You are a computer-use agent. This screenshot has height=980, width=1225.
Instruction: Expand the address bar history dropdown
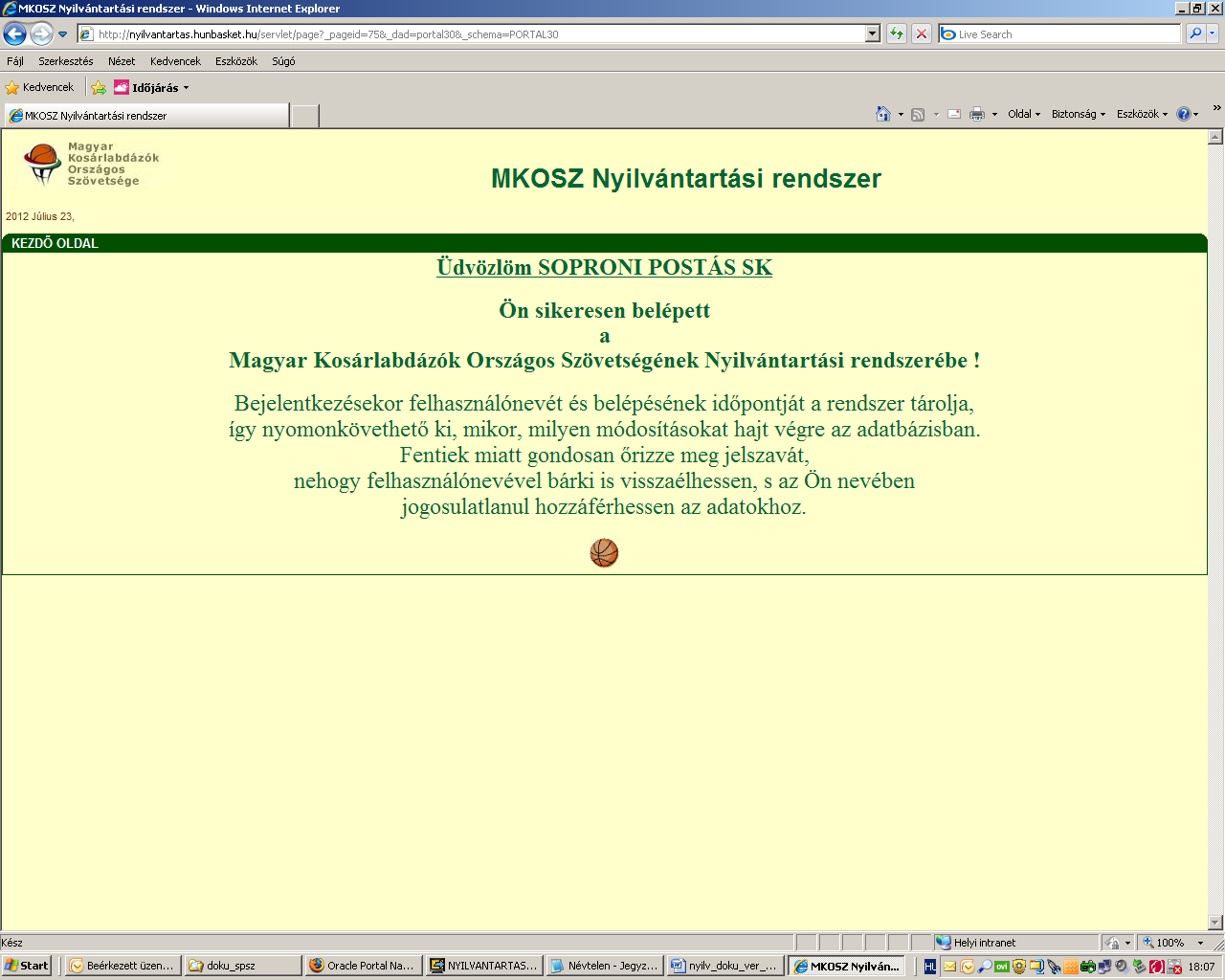pos(872,34)
